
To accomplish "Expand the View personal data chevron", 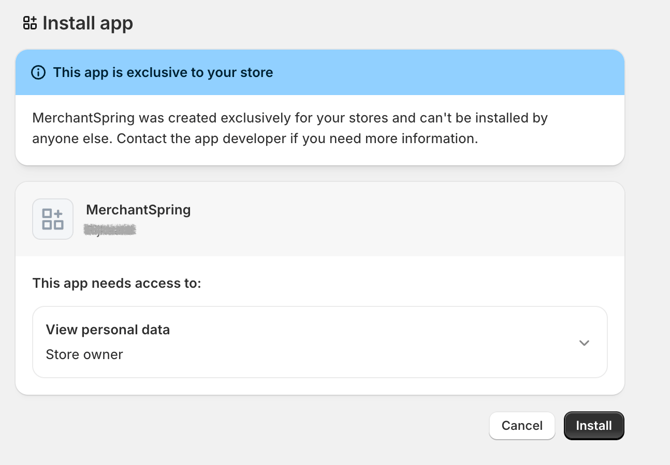I will point(584,343).
